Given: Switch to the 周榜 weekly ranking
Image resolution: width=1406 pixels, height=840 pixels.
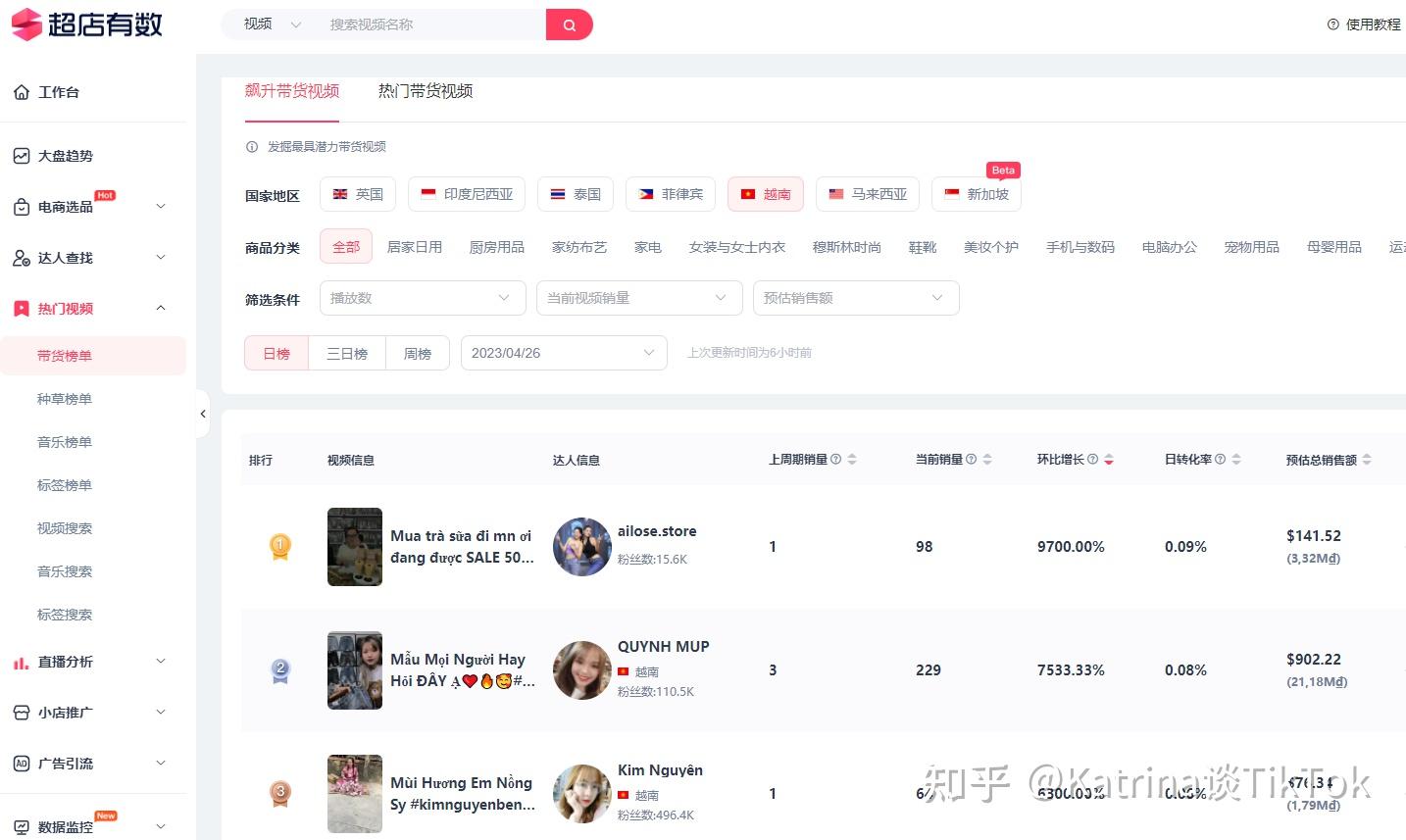Looking at the screenshot, I should [417, 353].
